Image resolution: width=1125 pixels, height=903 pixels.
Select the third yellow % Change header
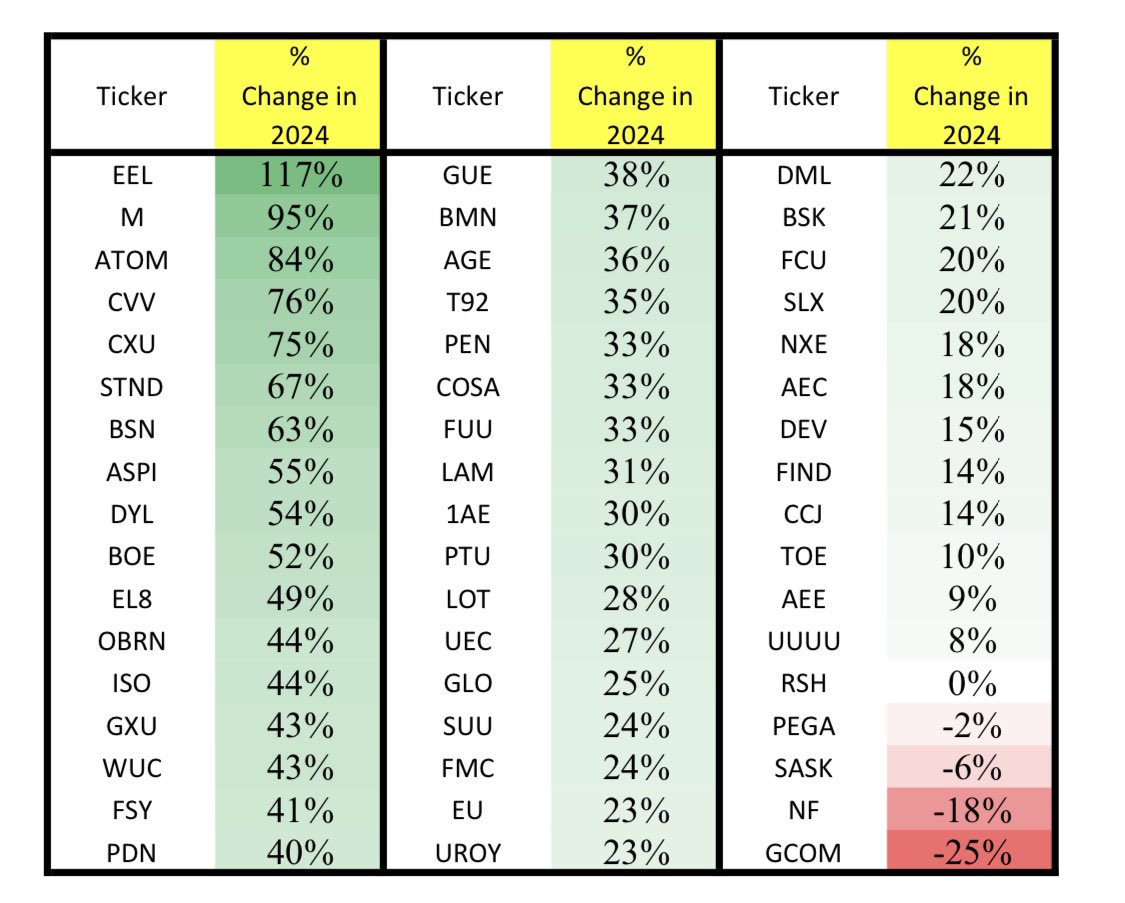tap(970, 96)
